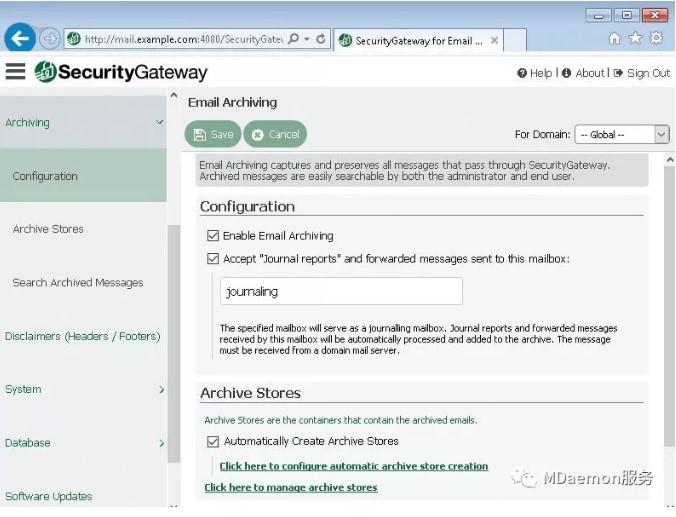Click the search magnifier in the address bar
The width and height of the screenshot is (676, 517).
pos(293,39)
